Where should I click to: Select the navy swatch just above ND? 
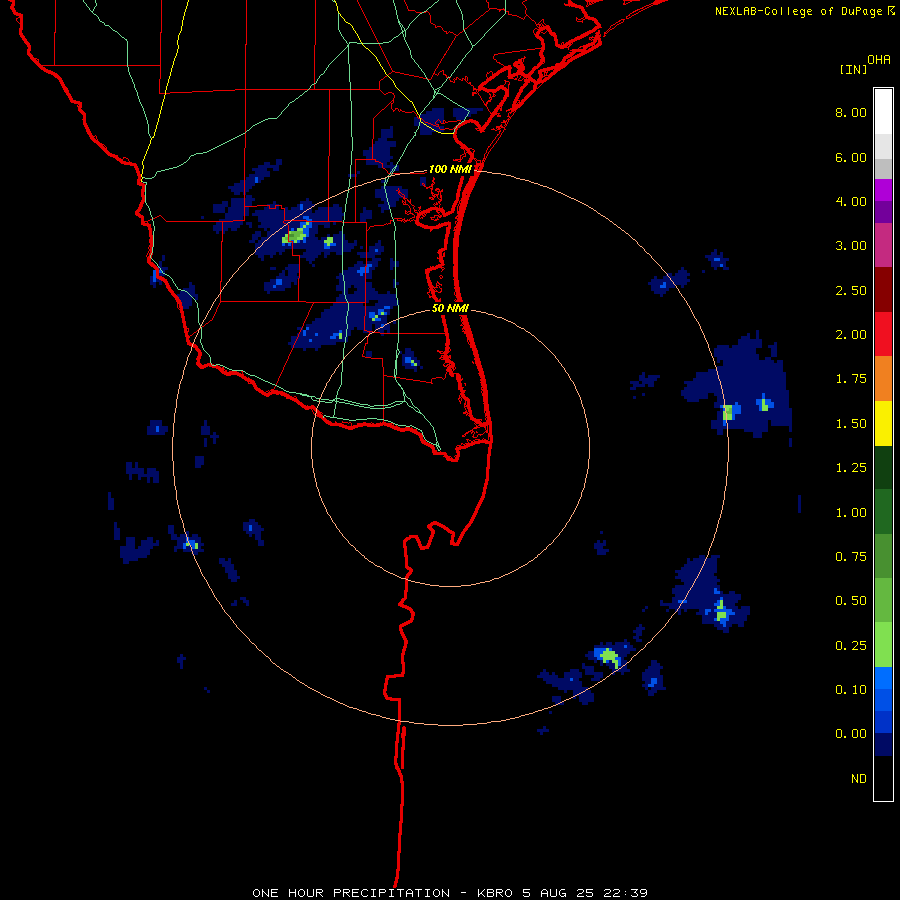[x=883, y=745]
